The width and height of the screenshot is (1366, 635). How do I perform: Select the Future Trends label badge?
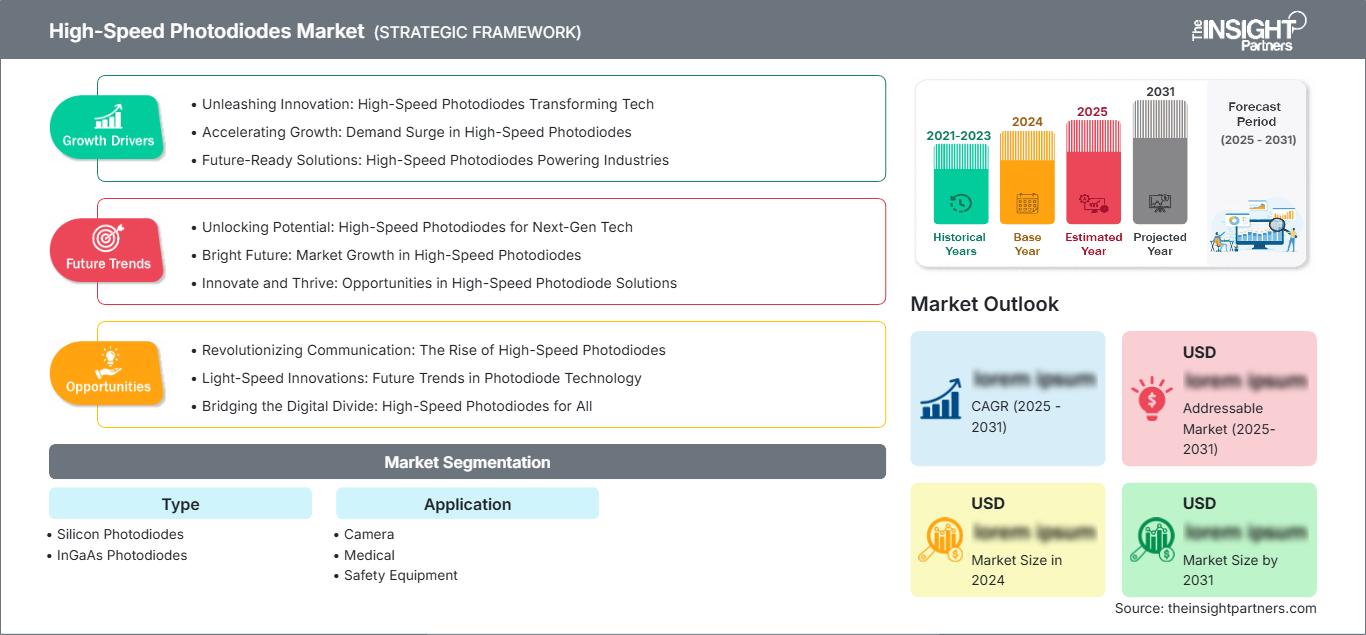[x=107, y=249]
